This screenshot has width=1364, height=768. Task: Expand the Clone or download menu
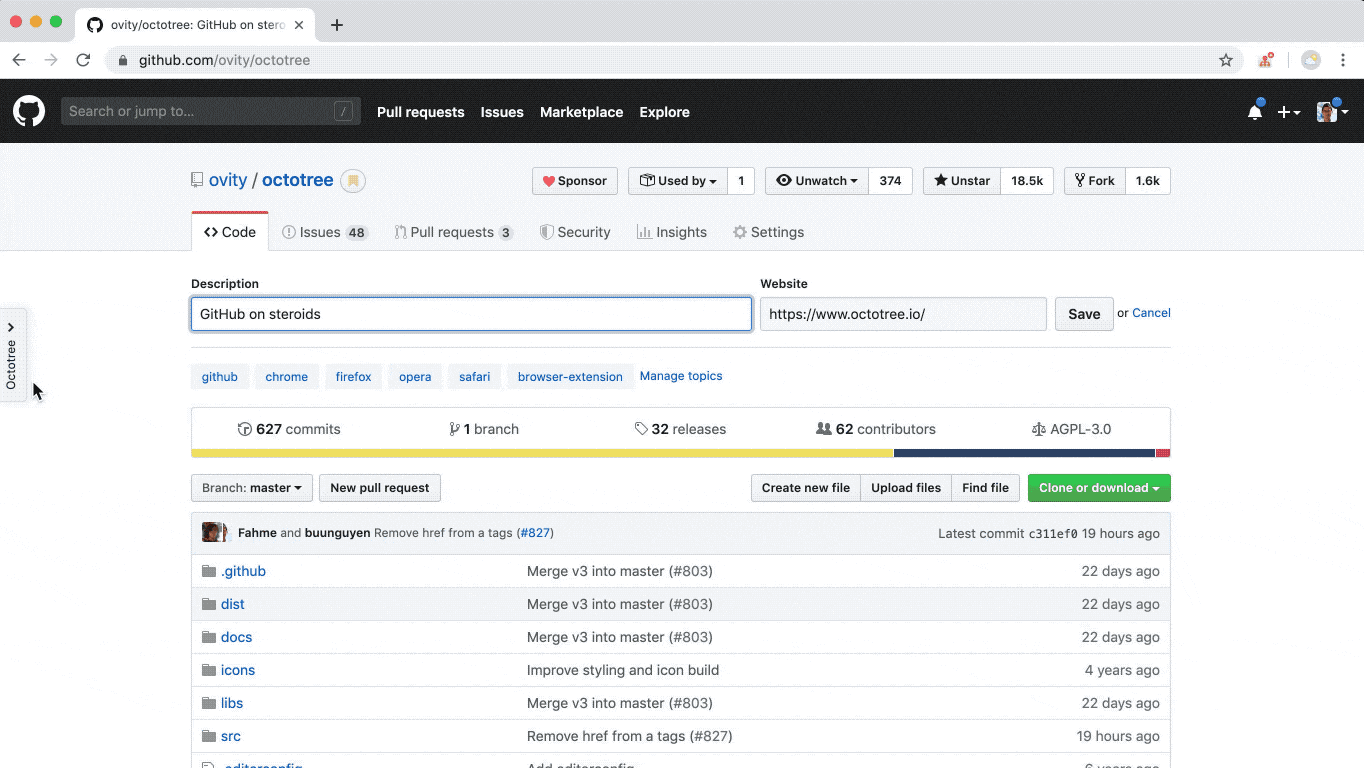[x=1099, y=488]
